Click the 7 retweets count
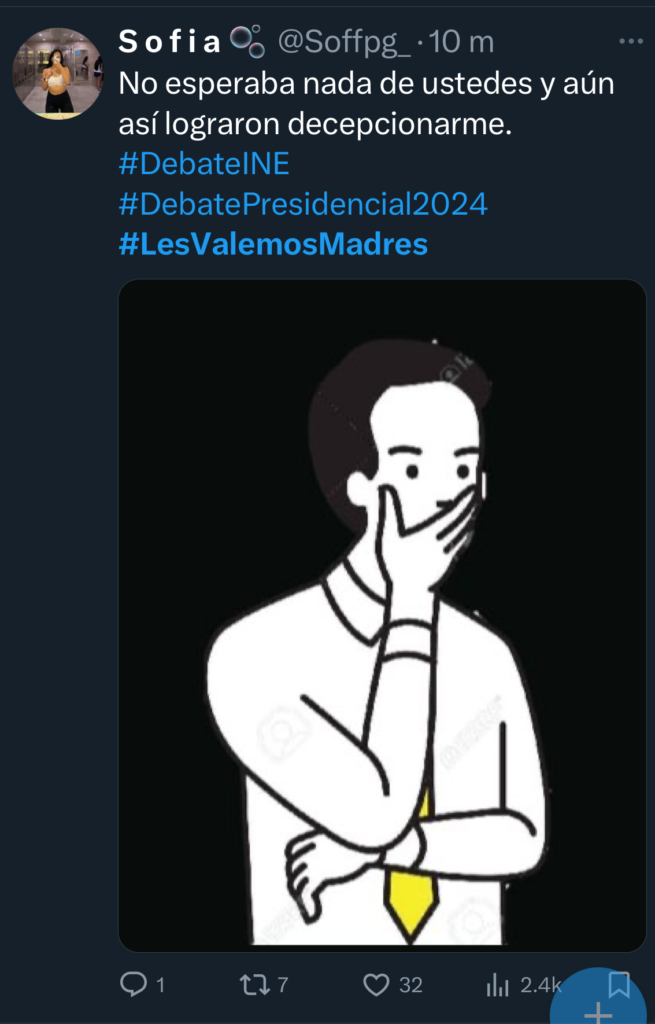Viewport: 655px width, 1024px height. (x=282, y=985)
